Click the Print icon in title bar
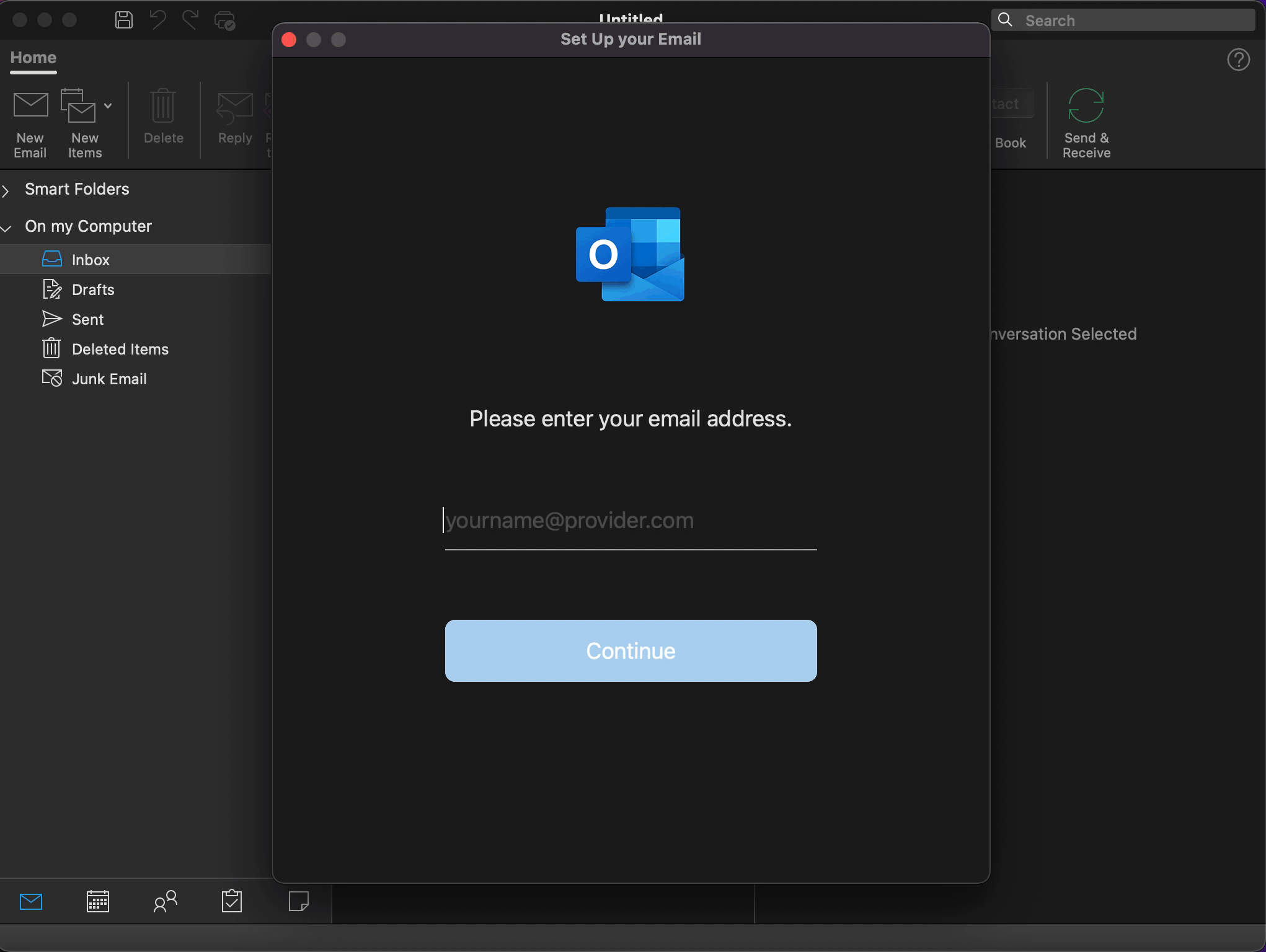 (224, 20)
